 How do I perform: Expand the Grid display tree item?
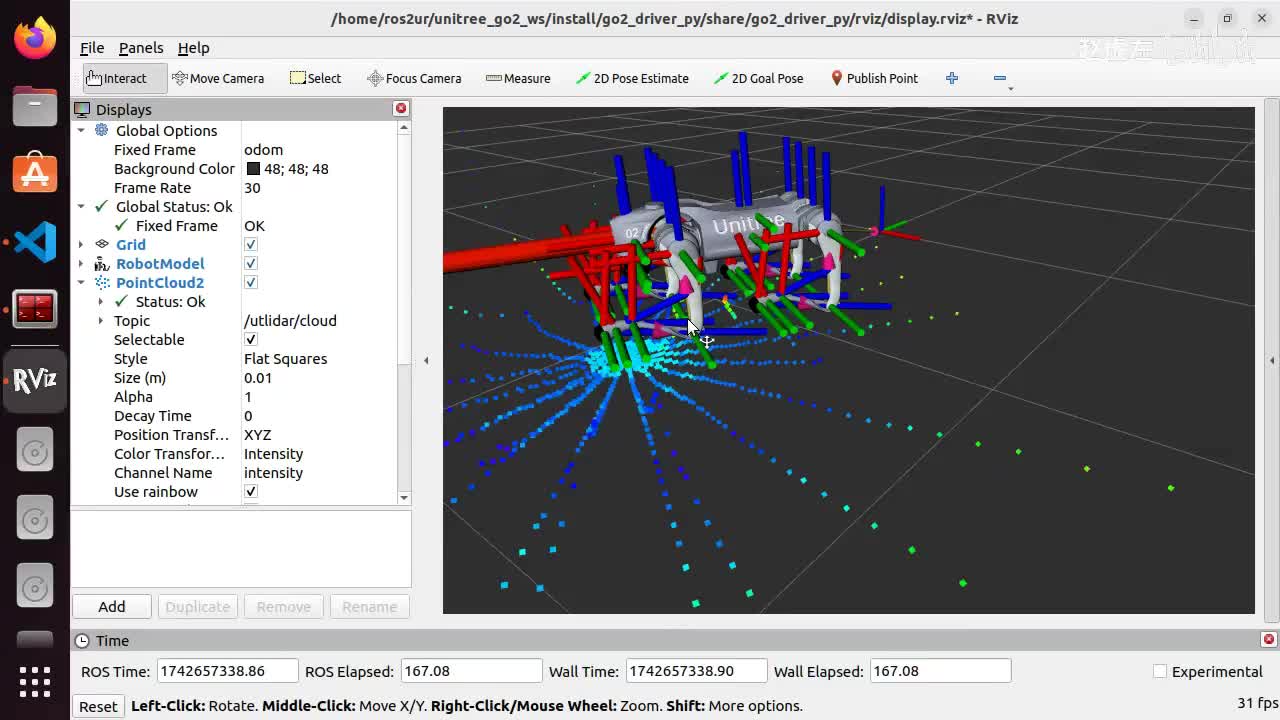pos(81,245)
